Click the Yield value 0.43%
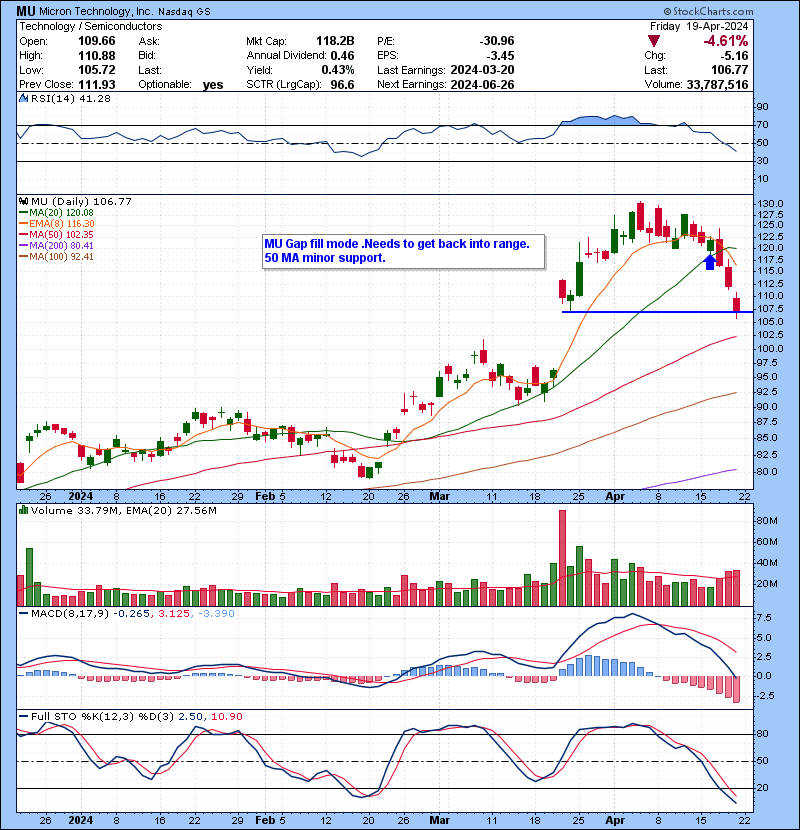Image resolution: width=800 pixels, height=830 pixels. point(338,70)
